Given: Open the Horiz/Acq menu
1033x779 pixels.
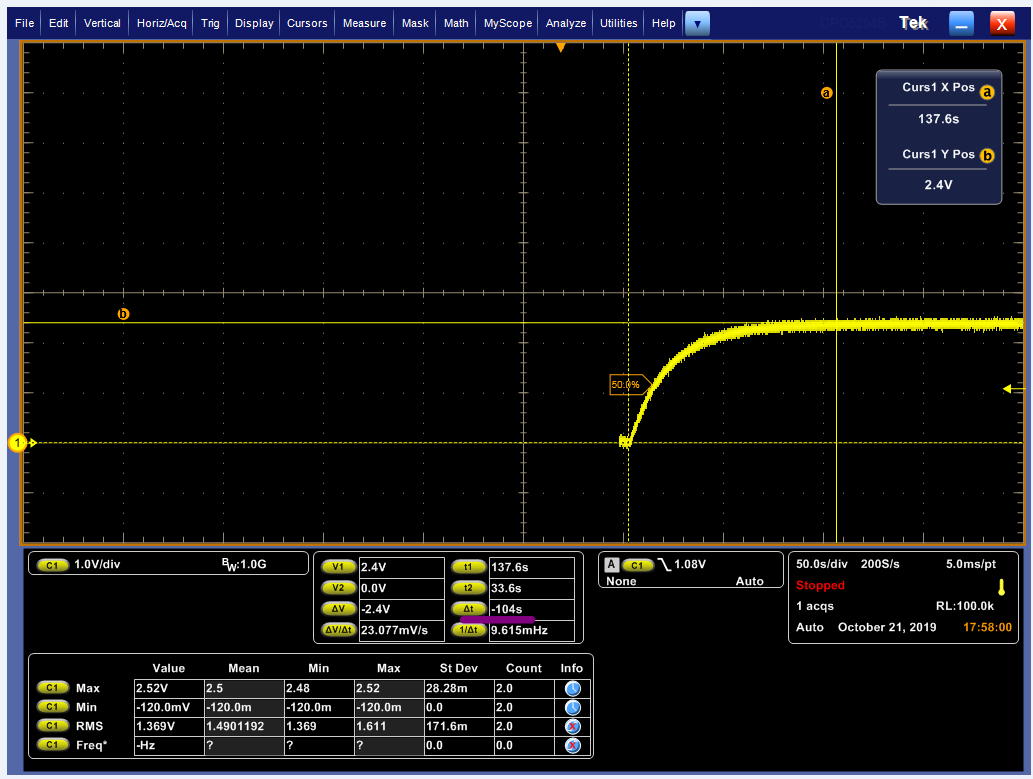Looking at the screenshot, I should [x=161, y=23].
